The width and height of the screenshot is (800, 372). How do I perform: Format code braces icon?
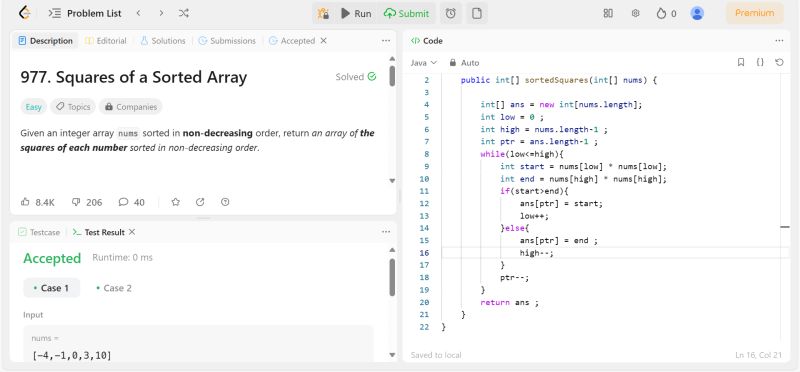coord(760,62)
